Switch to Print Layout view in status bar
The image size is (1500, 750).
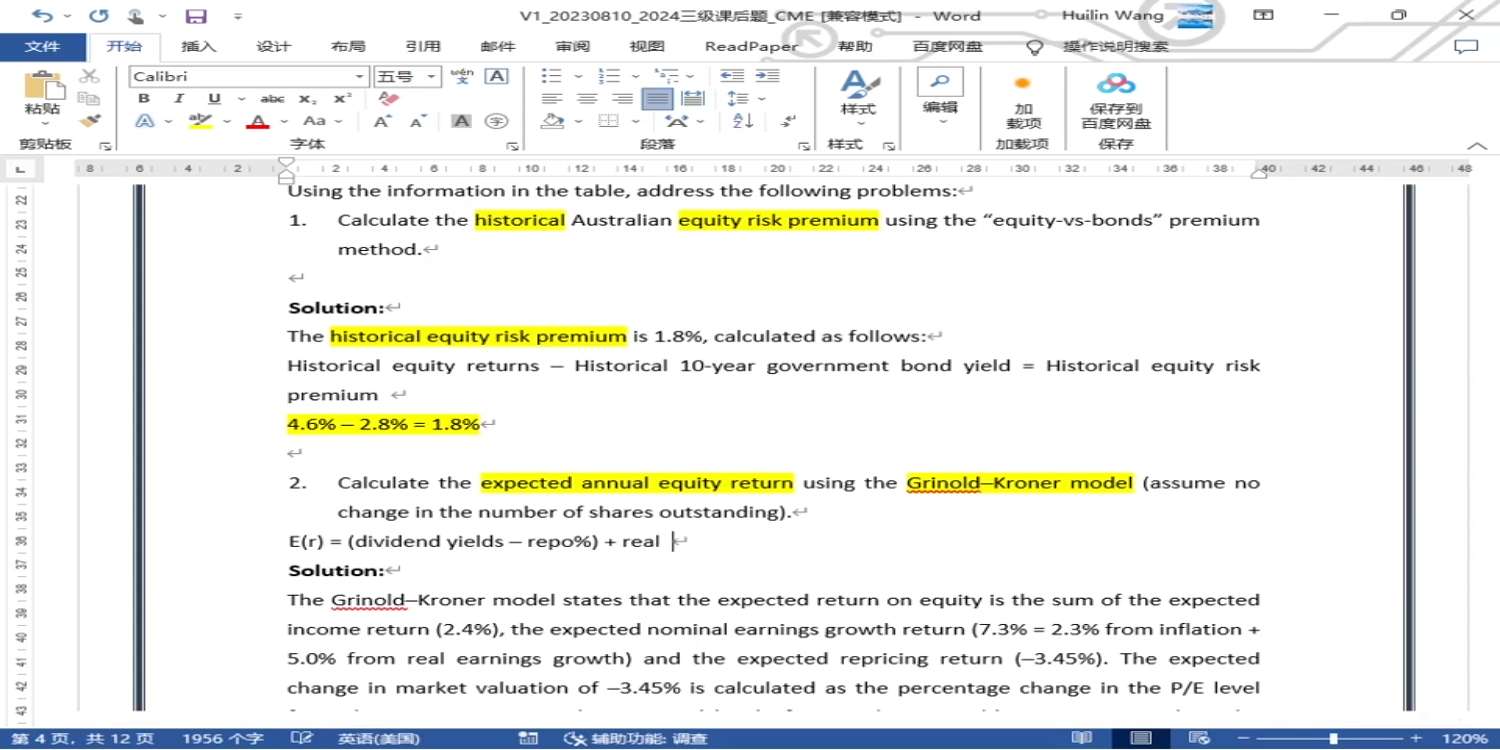click(x=1141, y=739)
